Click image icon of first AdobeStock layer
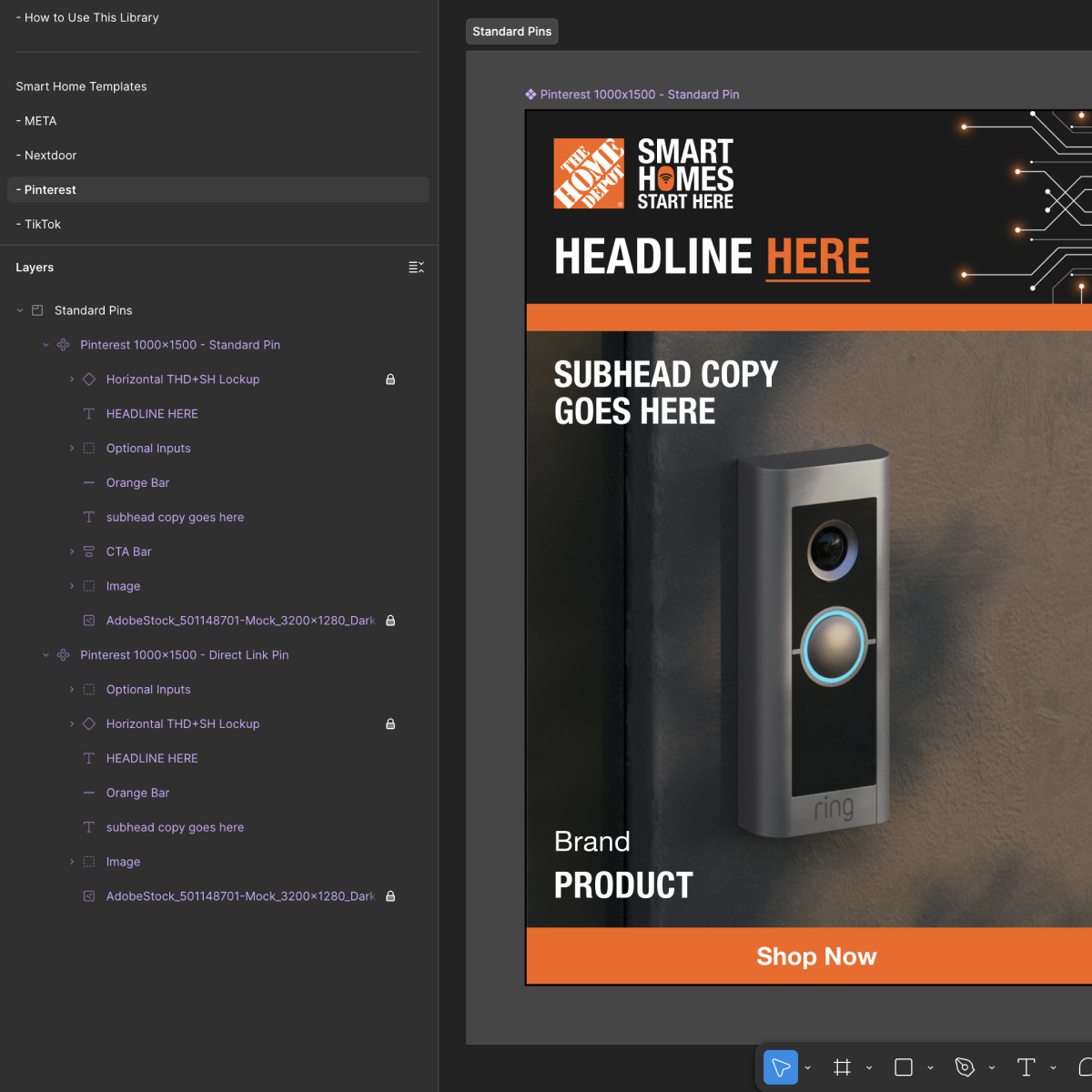1092x1092 pixels. [89, 621]
